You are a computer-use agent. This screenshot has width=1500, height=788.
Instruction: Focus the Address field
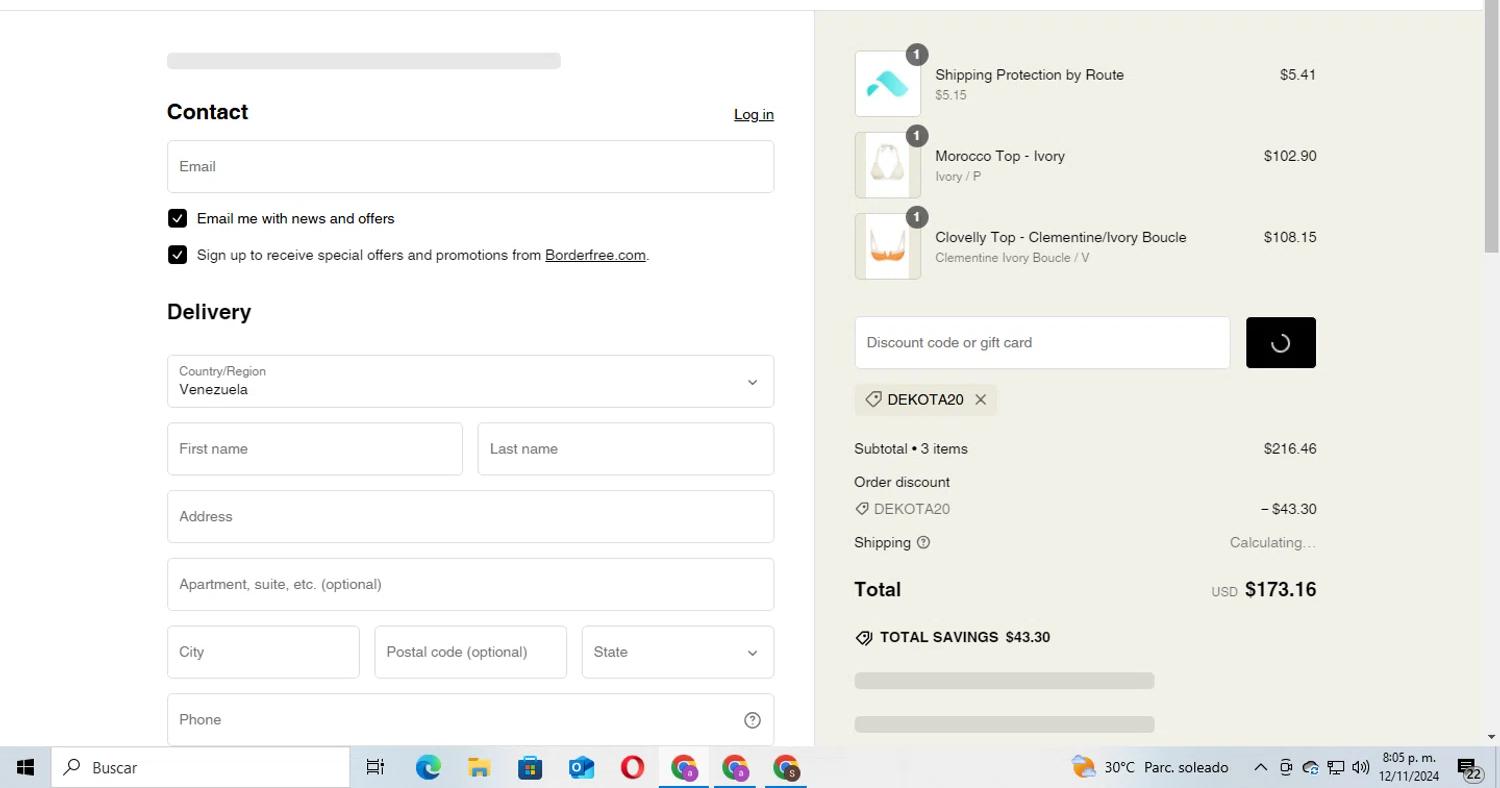[470, 517]
